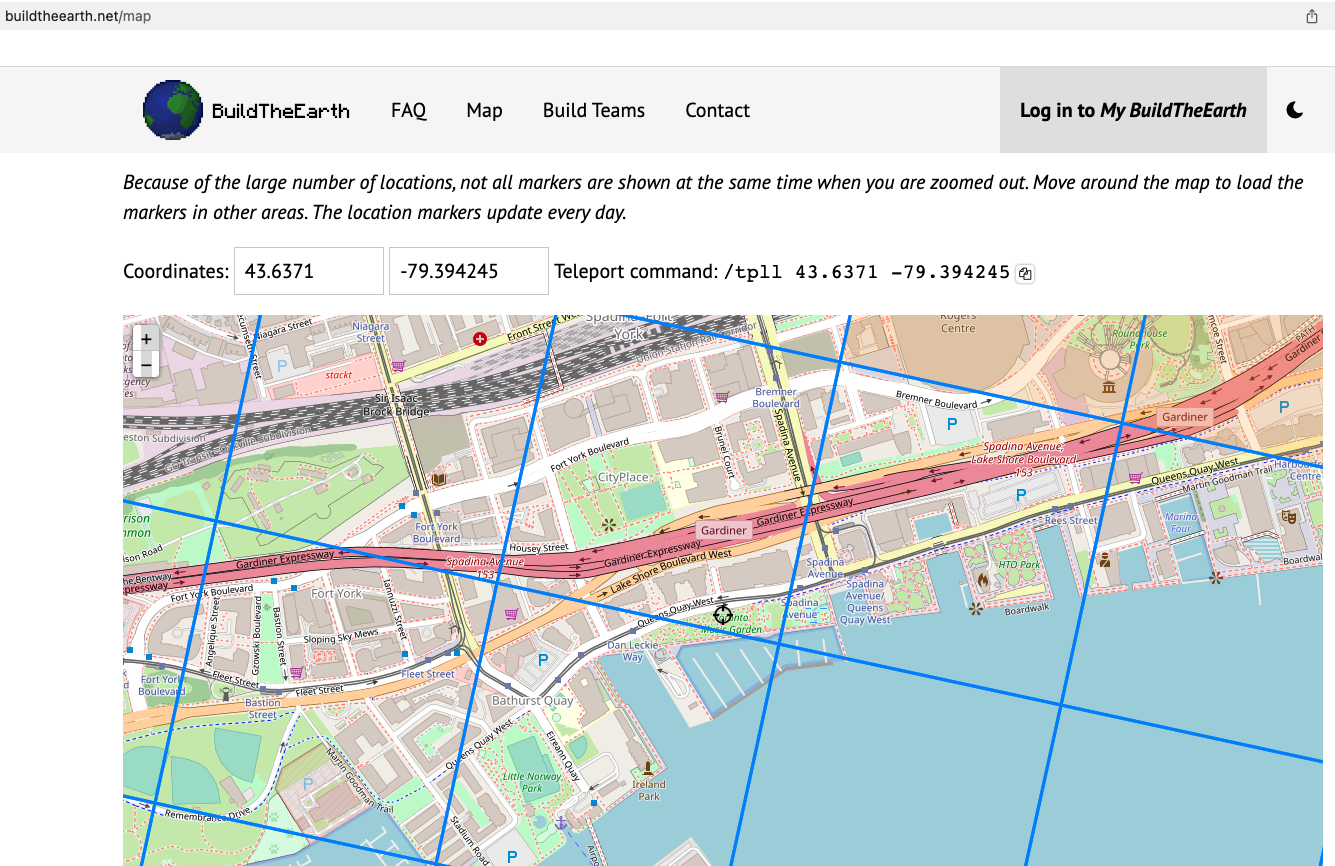Open the Contact link
This screenshot has width=1335, height=866.
point(717,110)
